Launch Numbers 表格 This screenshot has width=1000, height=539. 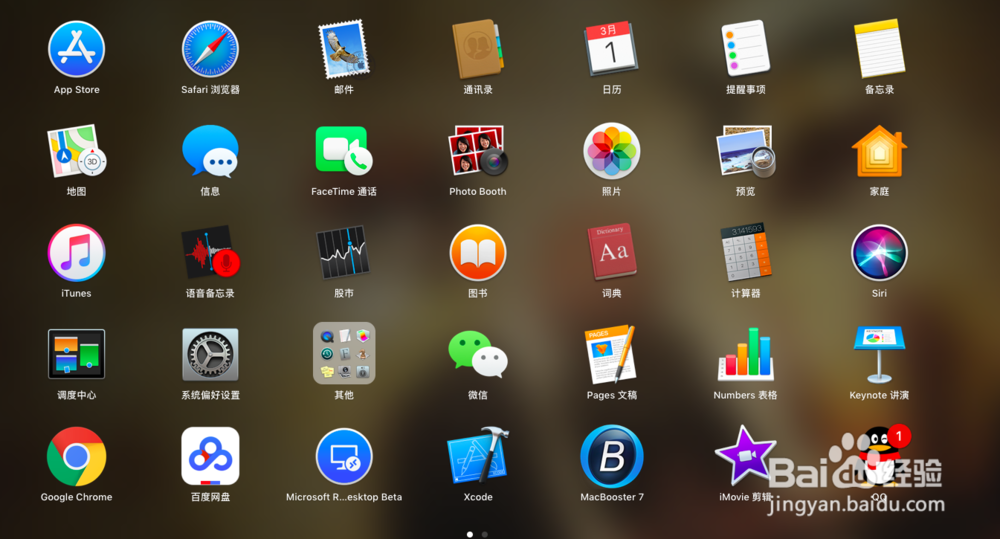pos(746,355)
